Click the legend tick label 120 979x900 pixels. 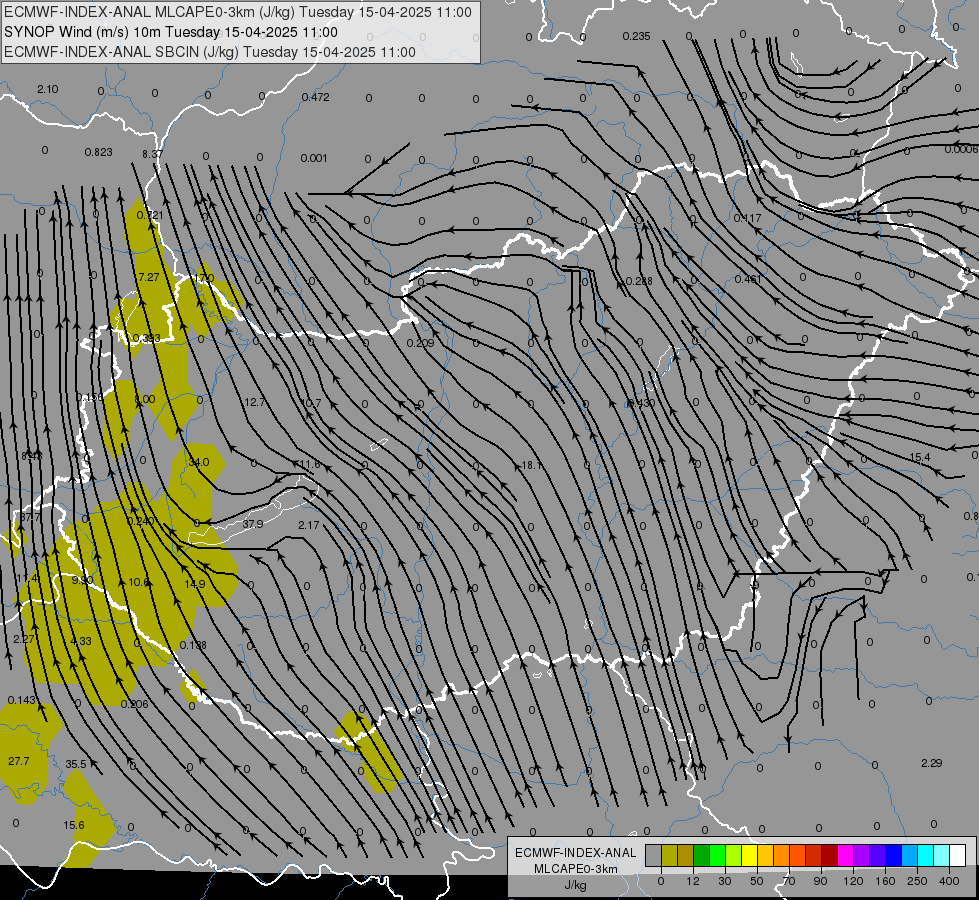(x=853, y=881)
